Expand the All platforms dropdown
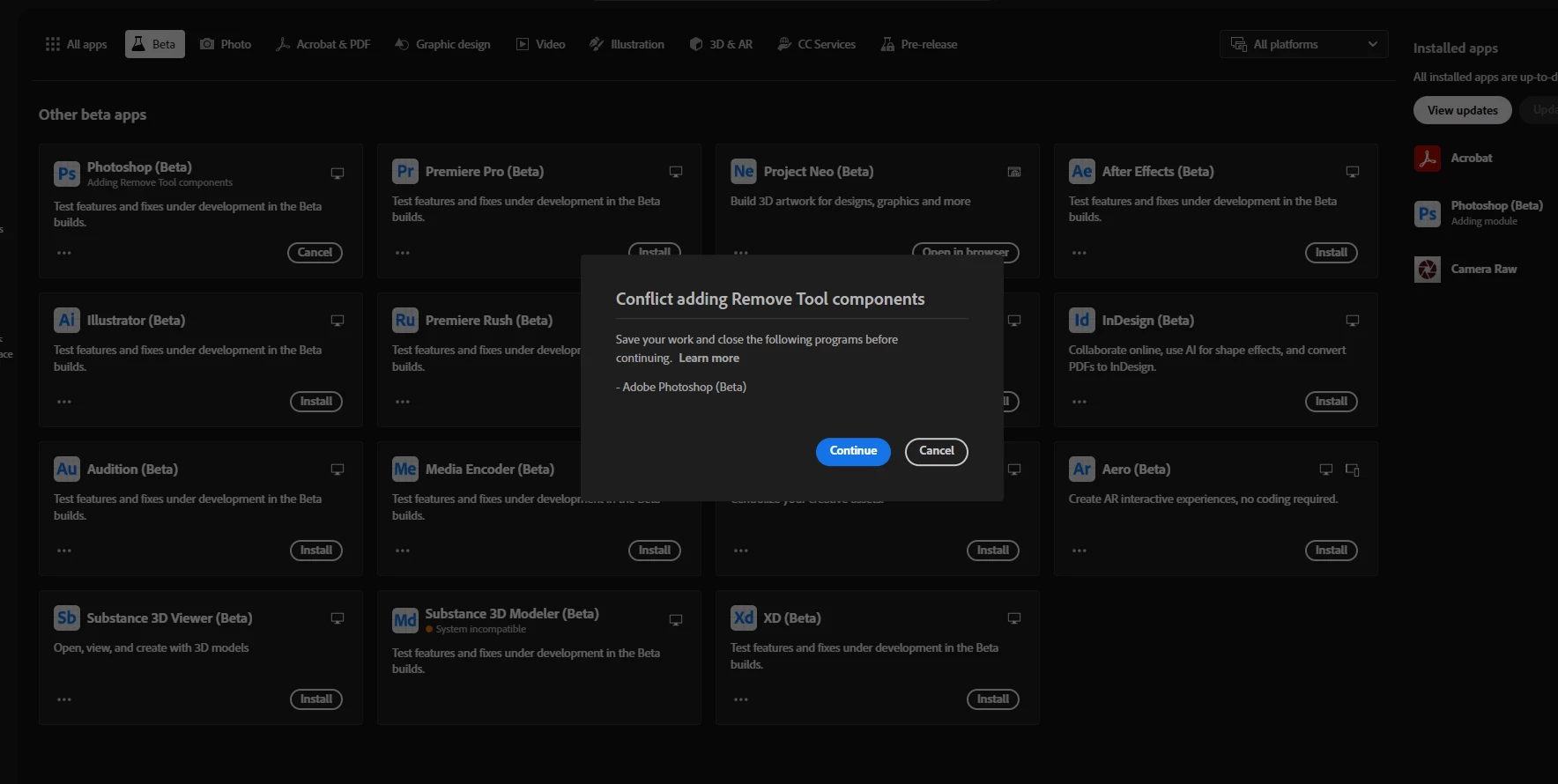 (x=1303, y=44)
